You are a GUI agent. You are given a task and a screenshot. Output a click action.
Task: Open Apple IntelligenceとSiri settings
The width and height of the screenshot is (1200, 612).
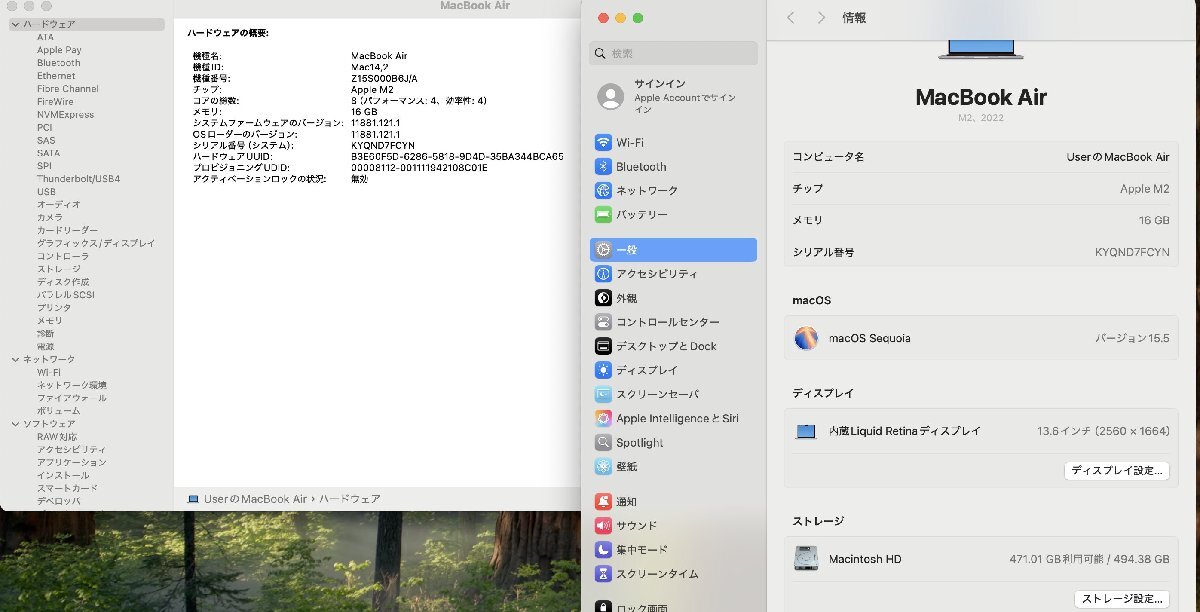[673, 418]
